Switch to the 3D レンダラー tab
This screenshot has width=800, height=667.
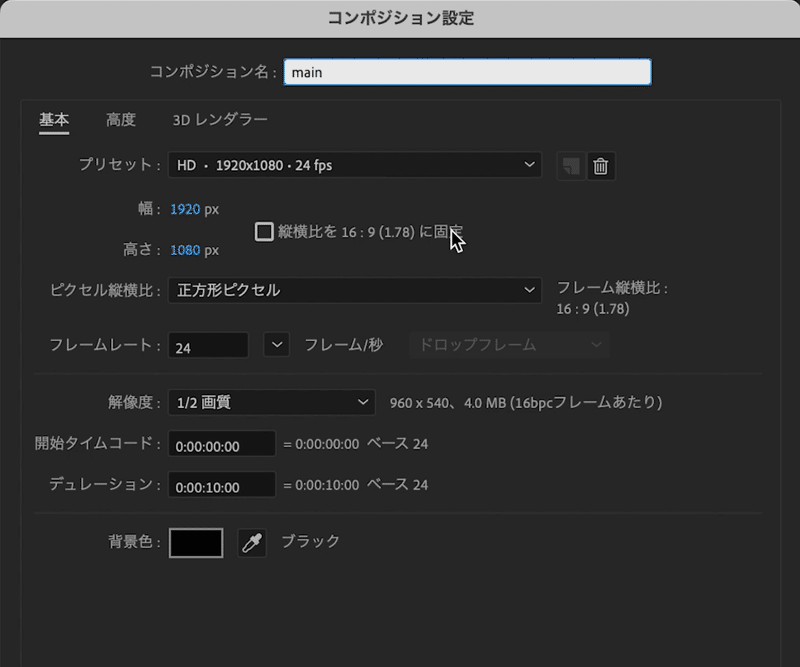coord(220,120)
